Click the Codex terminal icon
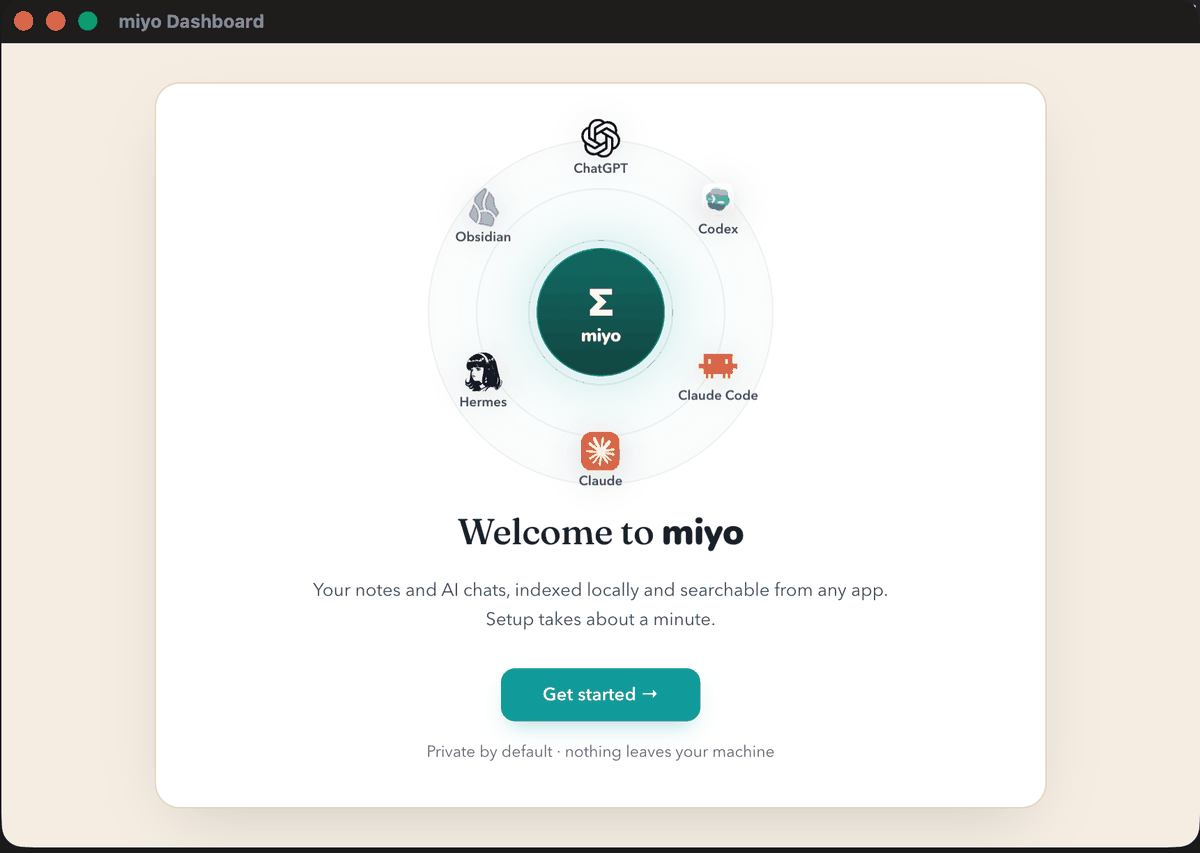This screenshot has height=853, width=1200. click(x=717, y=200)
